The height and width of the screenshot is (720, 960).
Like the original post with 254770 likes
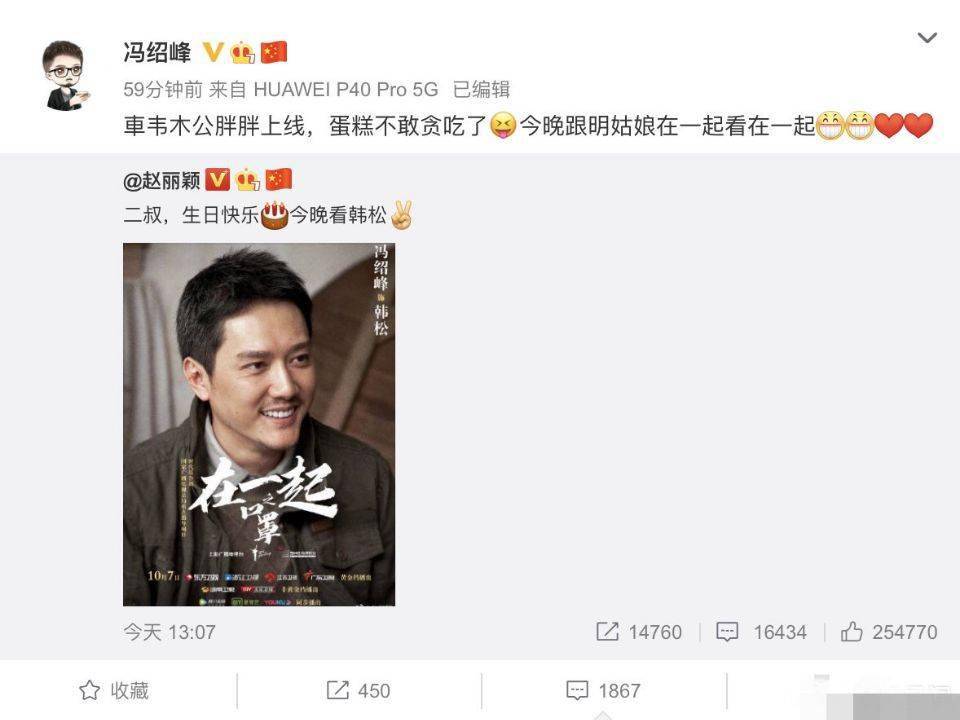click(x=888, y=632)
